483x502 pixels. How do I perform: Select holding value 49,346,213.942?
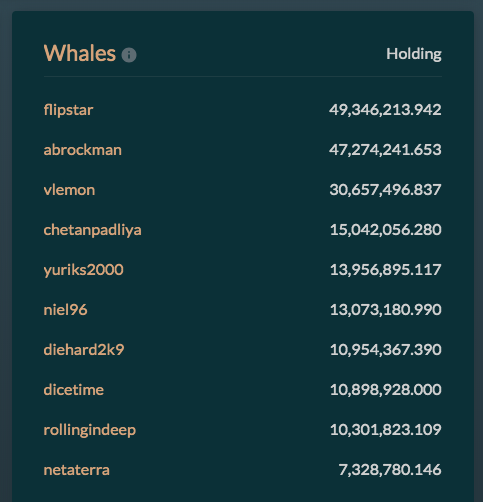(x=385, y=110)
